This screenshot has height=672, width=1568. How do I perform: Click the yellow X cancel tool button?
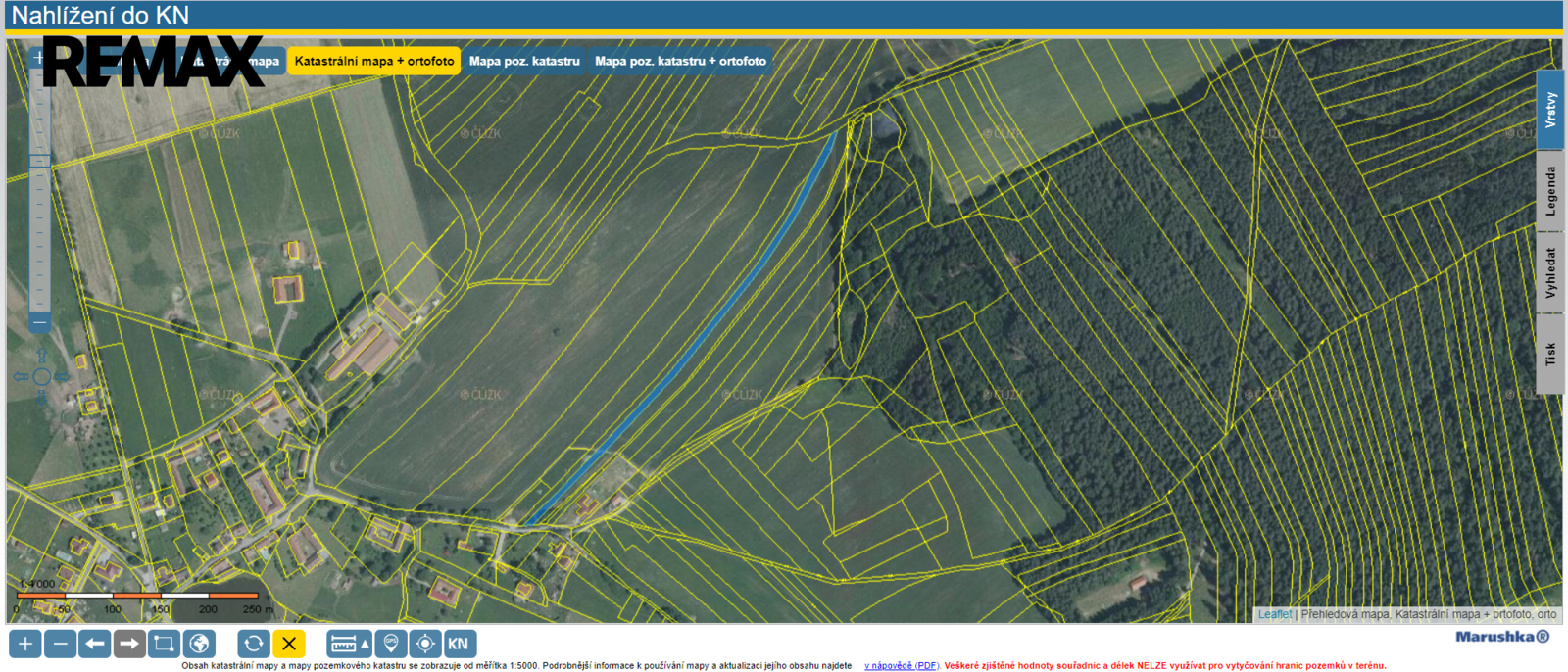[x=289, y=644]
